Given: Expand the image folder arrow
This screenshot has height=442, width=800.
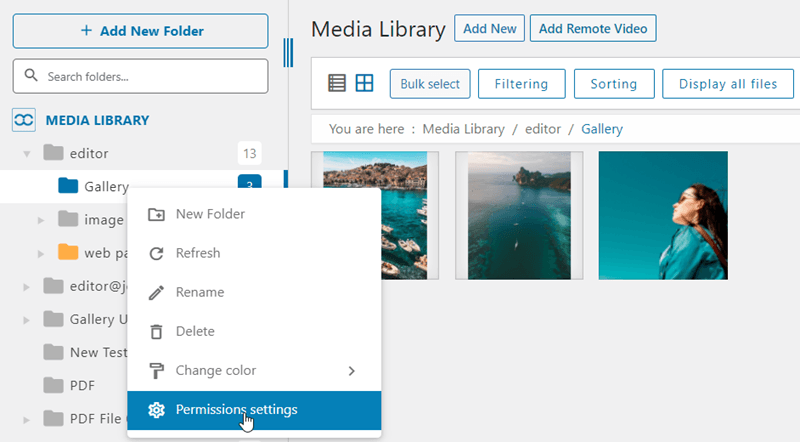Looking at the screenshot, I should 41,220.
